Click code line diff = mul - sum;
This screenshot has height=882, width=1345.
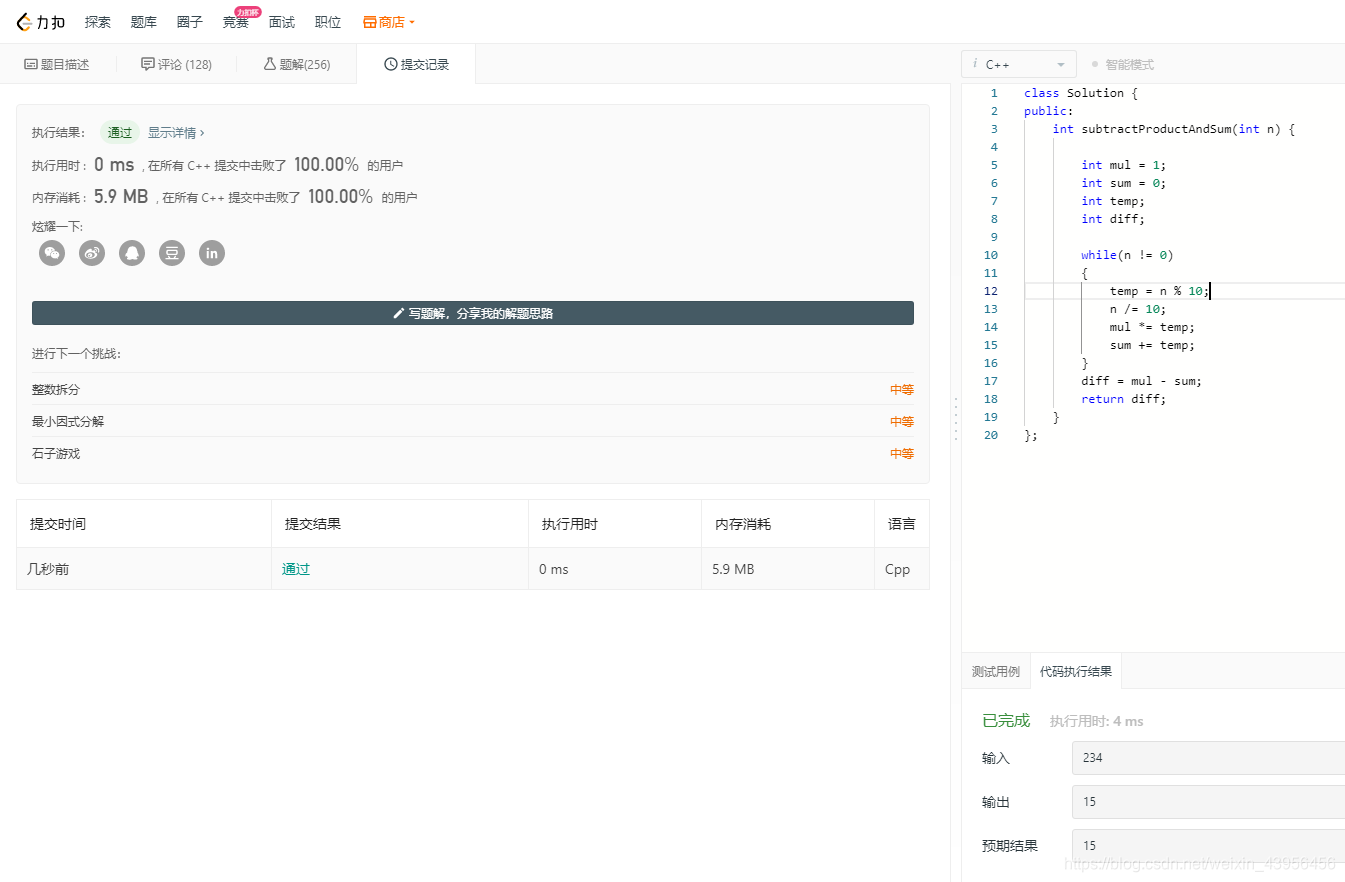1142,381
